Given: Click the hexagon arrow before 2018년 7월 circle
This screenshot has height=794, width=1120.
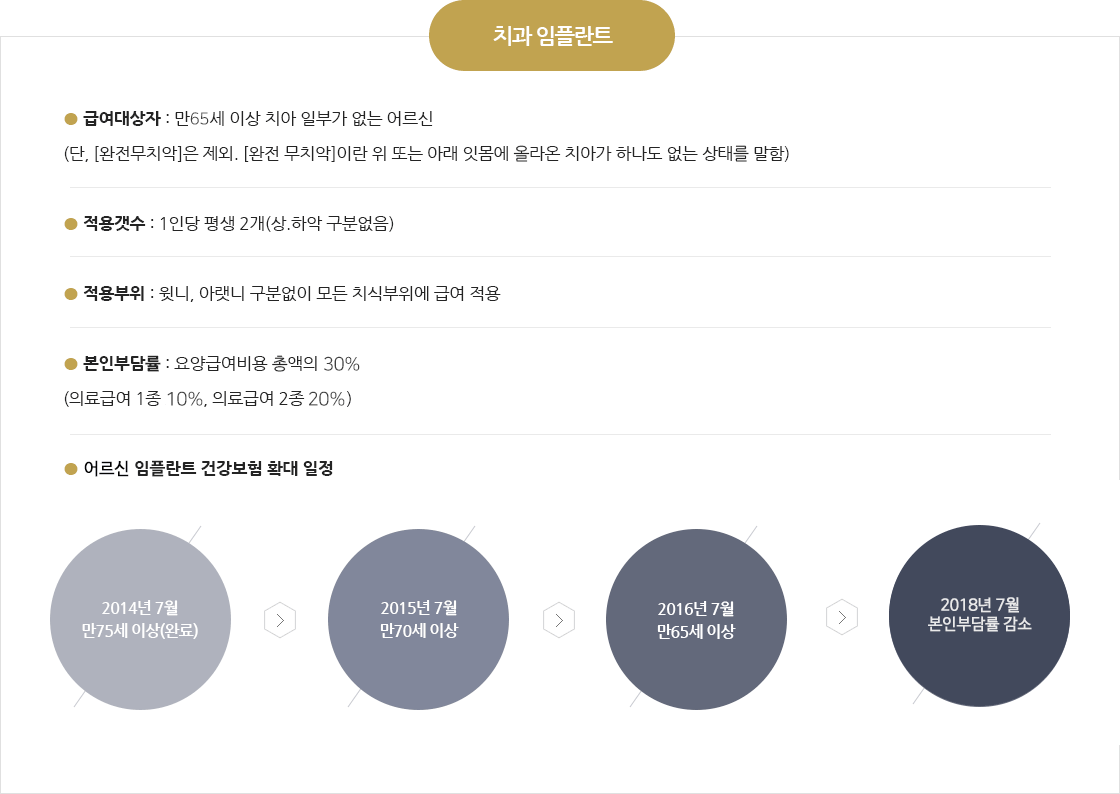Looking at the screenshot, I should [x=841, y=617].
